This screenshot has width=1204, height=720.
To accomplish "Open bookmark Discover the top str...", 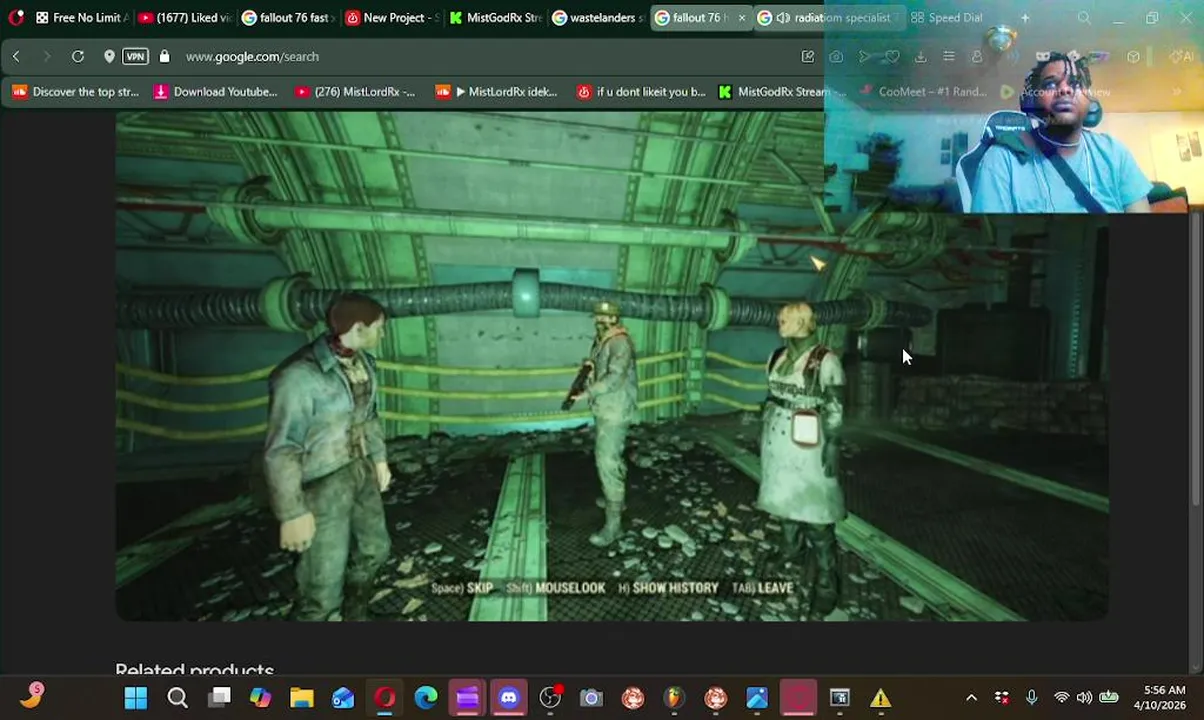I will pos(76,92).
